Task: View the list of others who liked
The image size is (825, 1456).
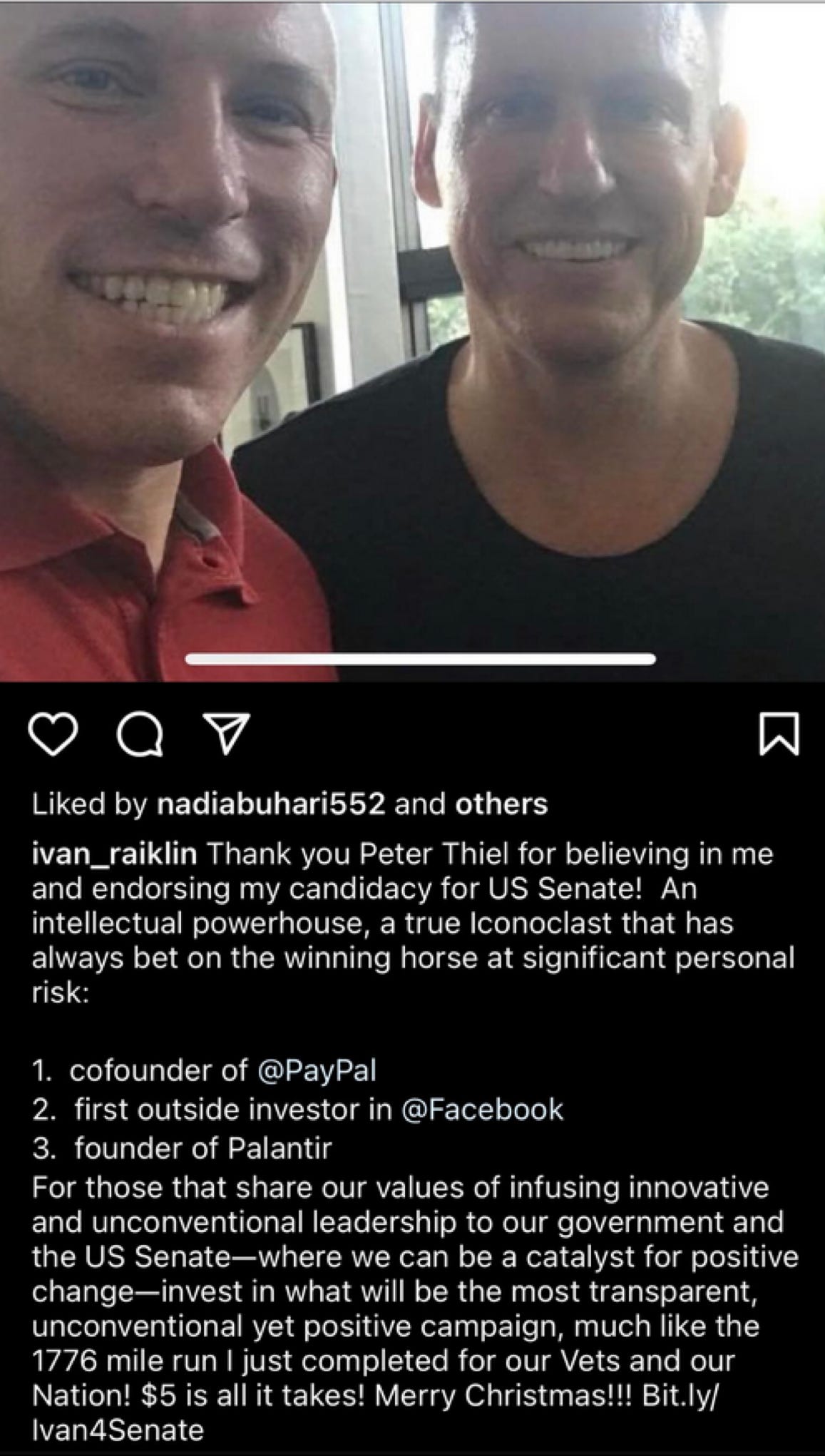Action: [501, 804]
